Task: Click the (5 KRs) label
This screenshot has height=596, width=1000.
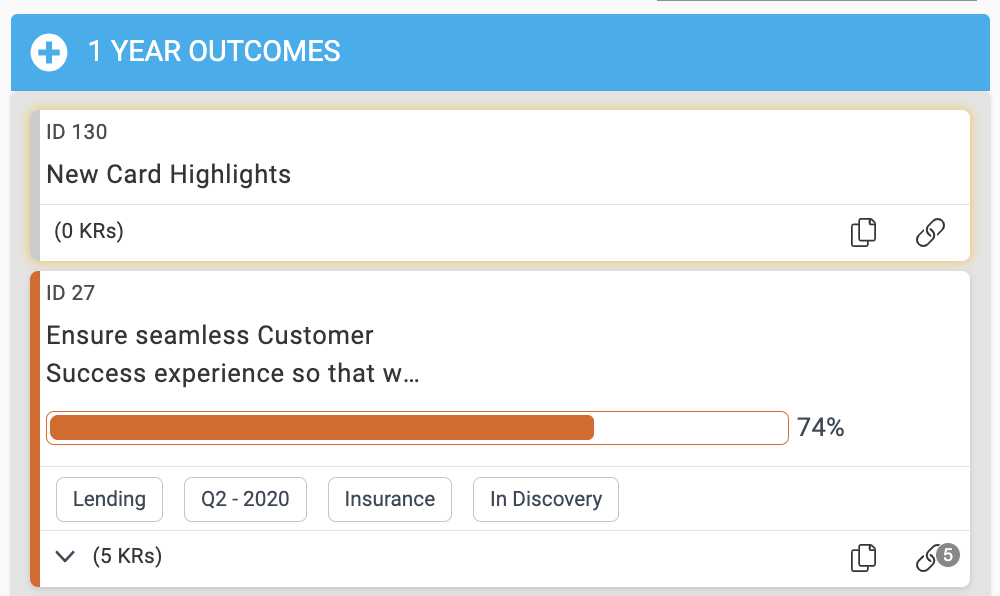Action: (x=127, y=556)
